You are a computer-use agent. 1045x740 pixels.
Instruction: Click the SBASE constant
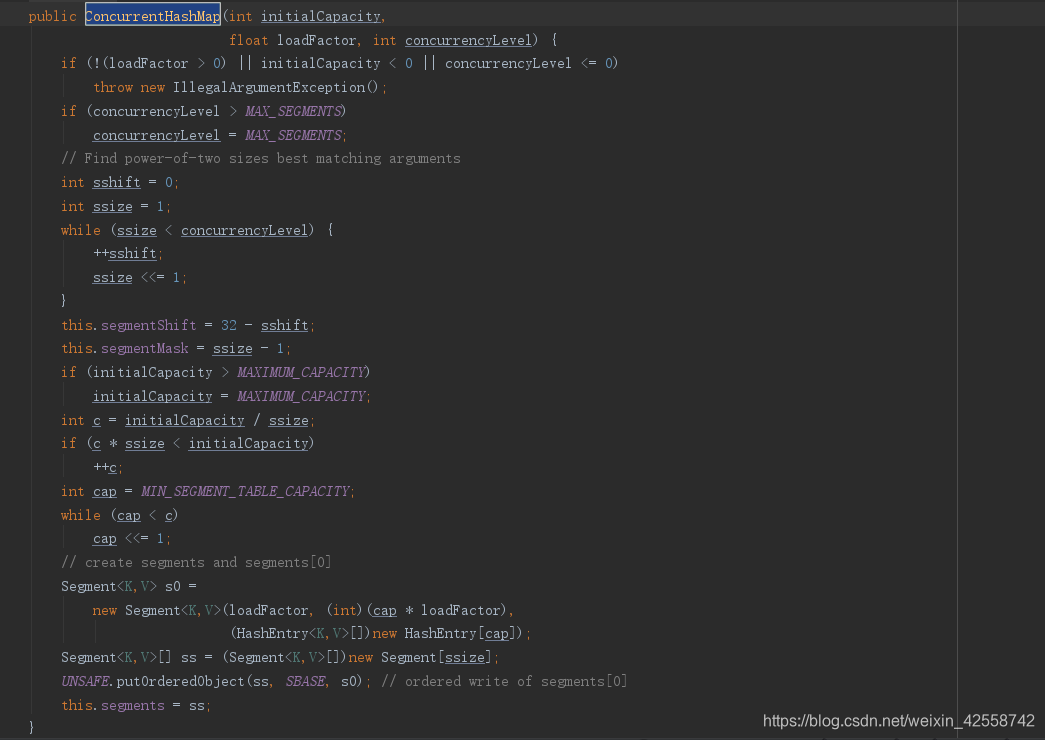pyautogui.click(x=305, y=681)
